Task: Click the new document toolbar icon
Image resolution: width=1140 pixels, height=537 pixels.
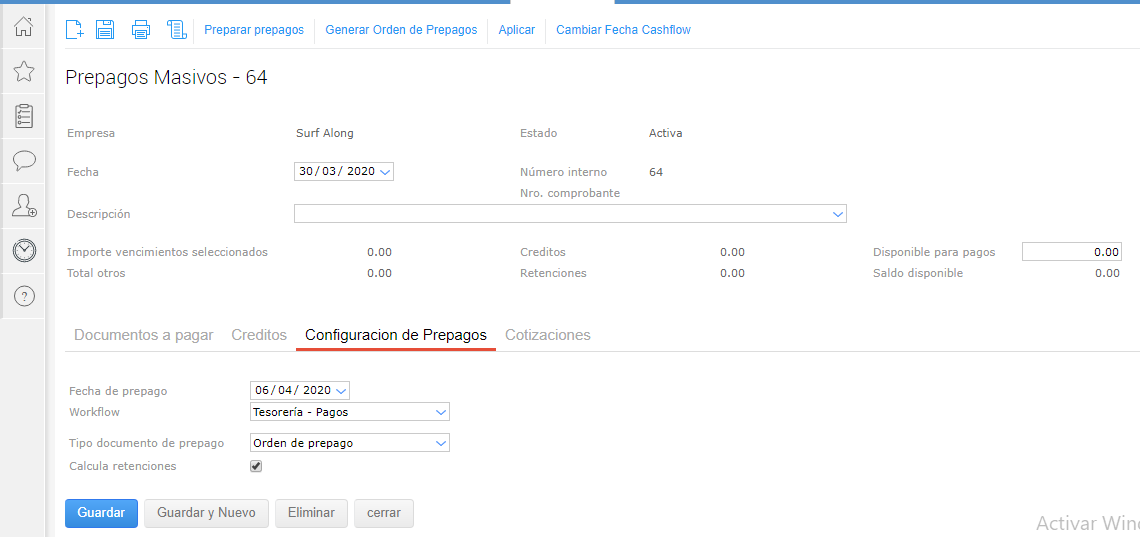Action: (74, 30)
